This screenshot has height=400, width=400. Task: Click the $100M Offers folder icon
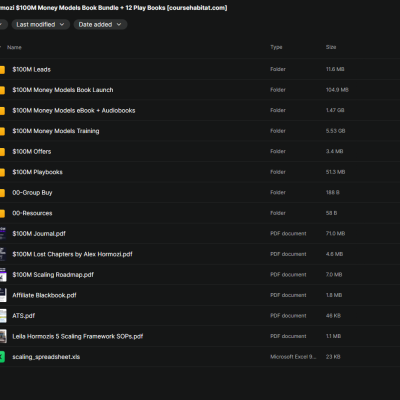point(2,152)
